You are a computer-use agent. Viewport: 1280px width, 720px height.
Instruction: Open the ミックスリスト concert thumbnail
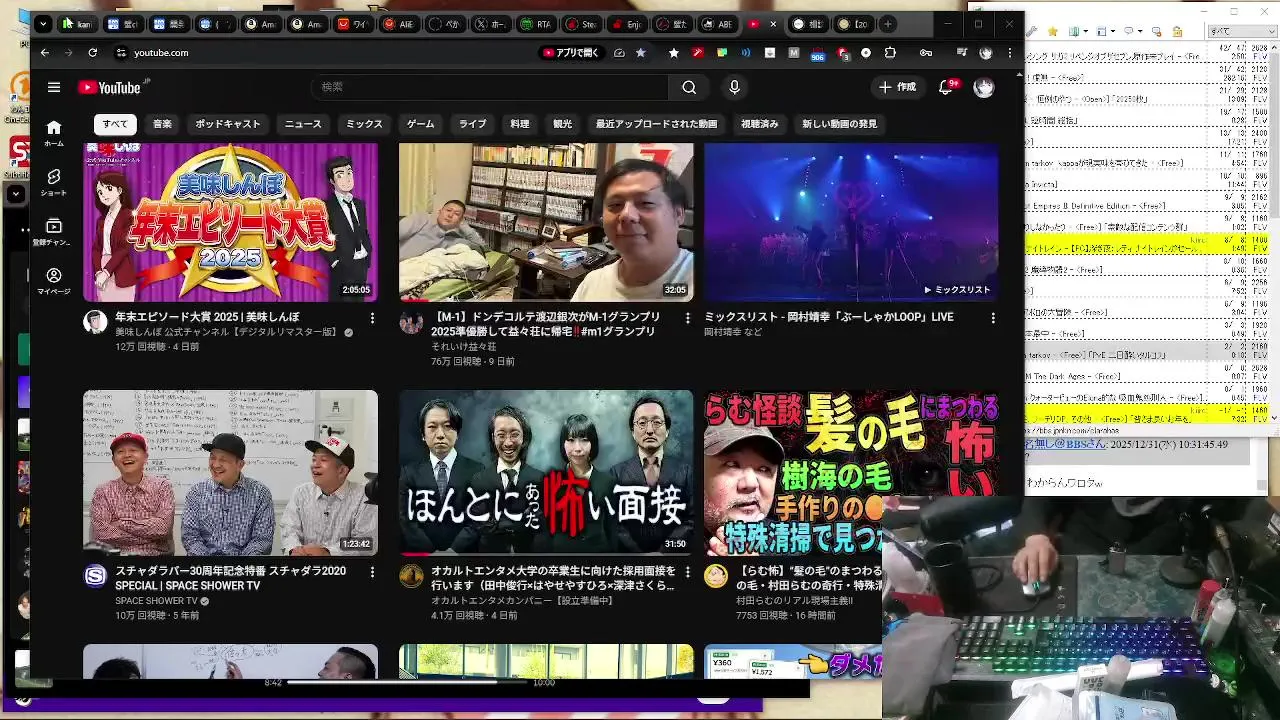pyautogui.click(x=851, y=222)
